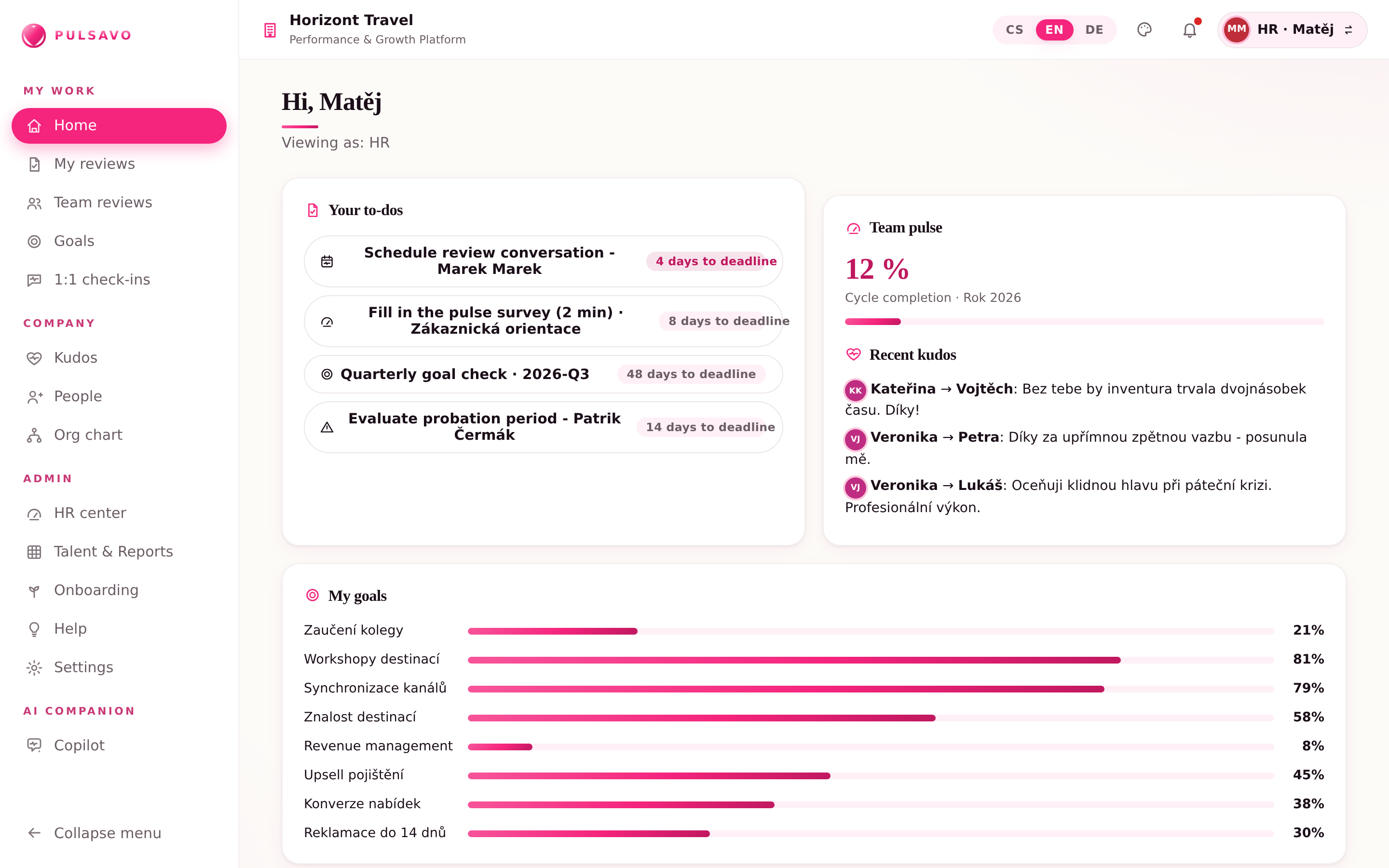Click the 1:1 check-ins chat icon
Screen dimensions: 1389x868
[34, 280]
